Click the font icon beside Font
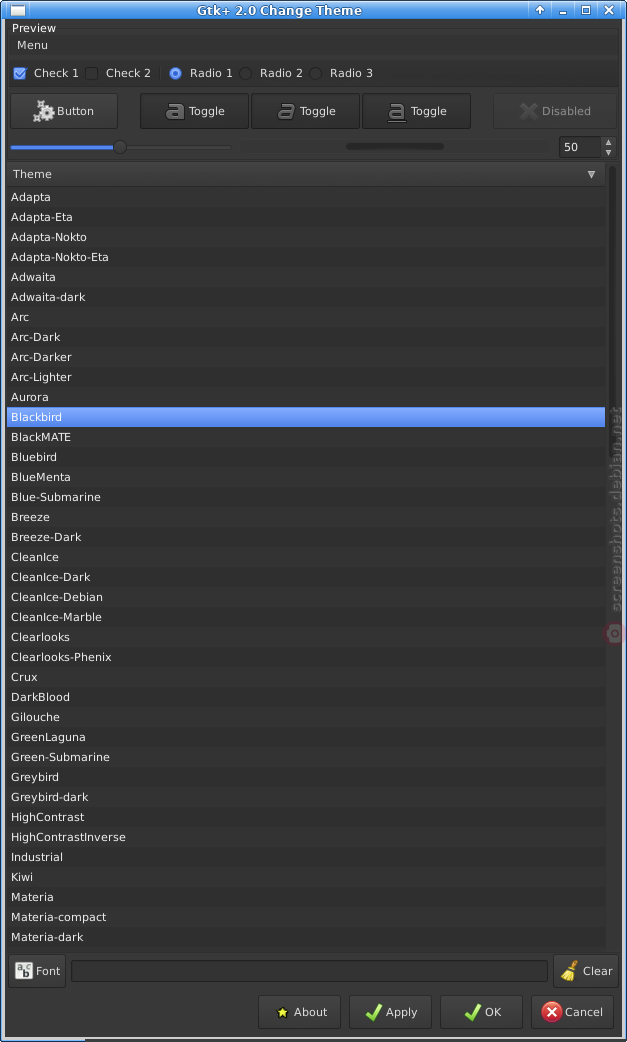This screenshot has height=1042, width=627. click(24, 971)
